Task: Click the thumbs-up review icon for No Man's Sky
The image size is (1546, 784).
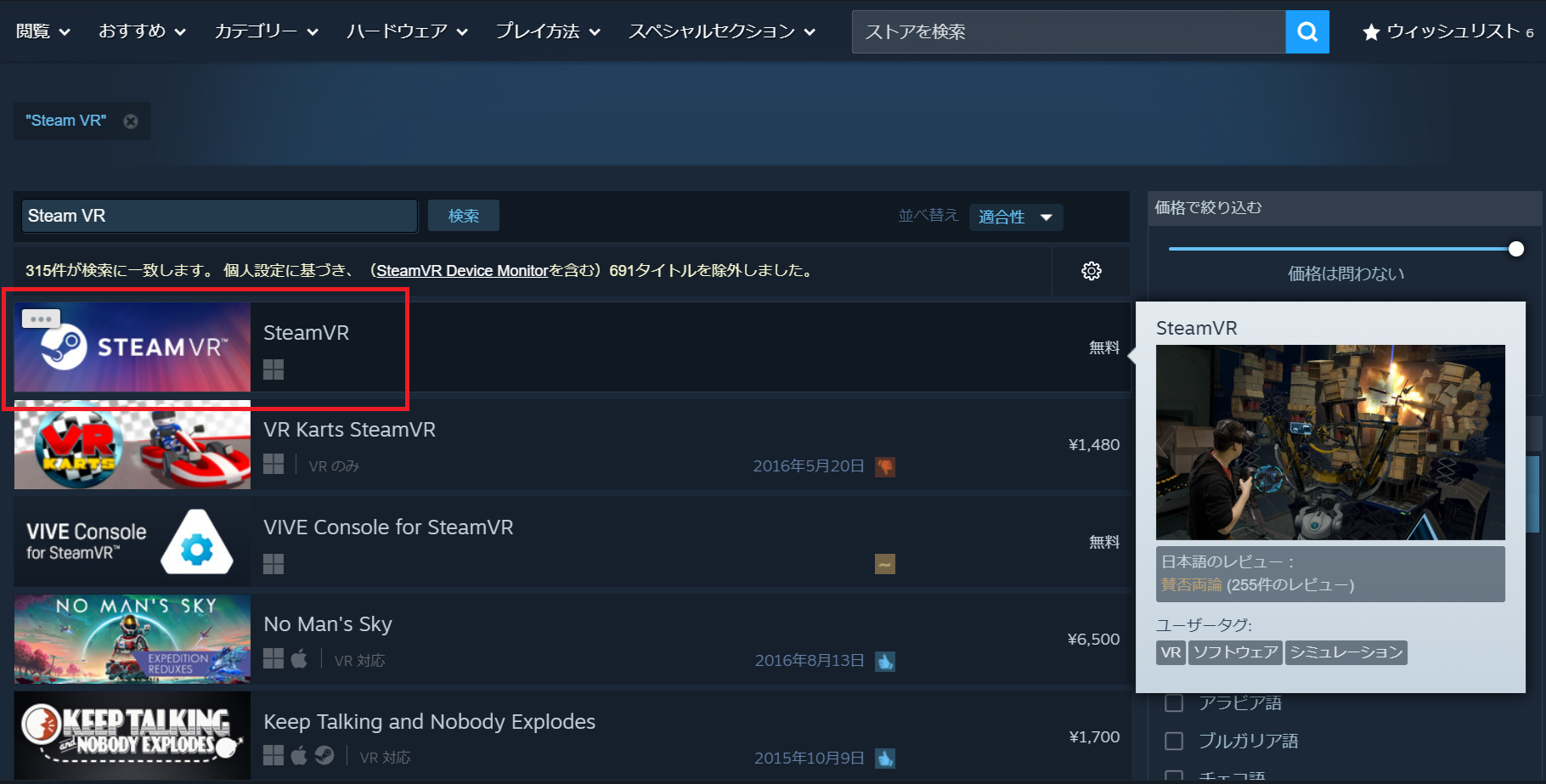Action: (885, 662)
